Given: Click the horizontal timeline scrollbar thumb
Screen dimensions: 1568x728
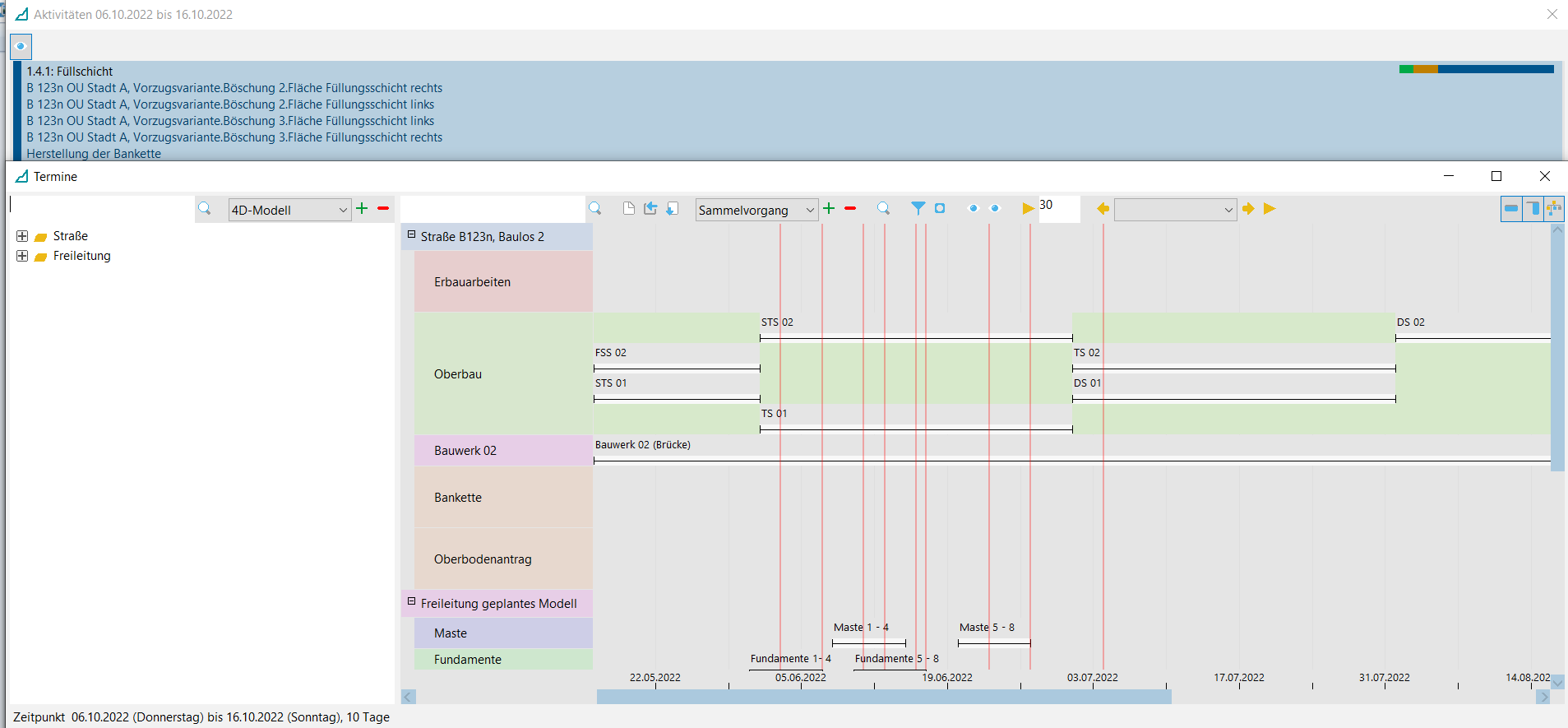Looking at the screenshot, I should point(884,697).
